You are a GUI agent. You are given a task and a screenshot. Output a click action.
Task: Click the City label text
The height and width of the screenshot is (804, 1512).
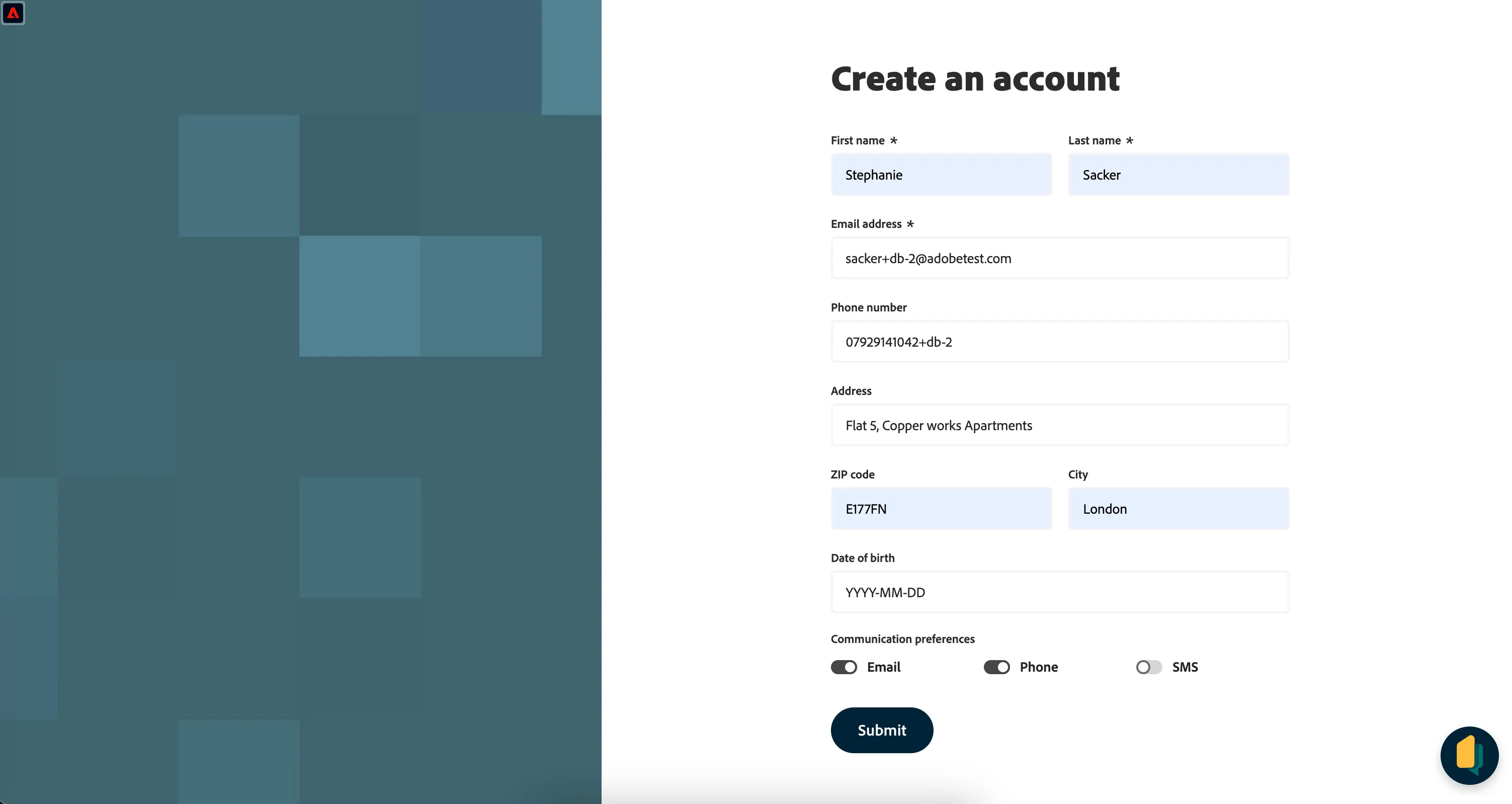[1078, 474]
